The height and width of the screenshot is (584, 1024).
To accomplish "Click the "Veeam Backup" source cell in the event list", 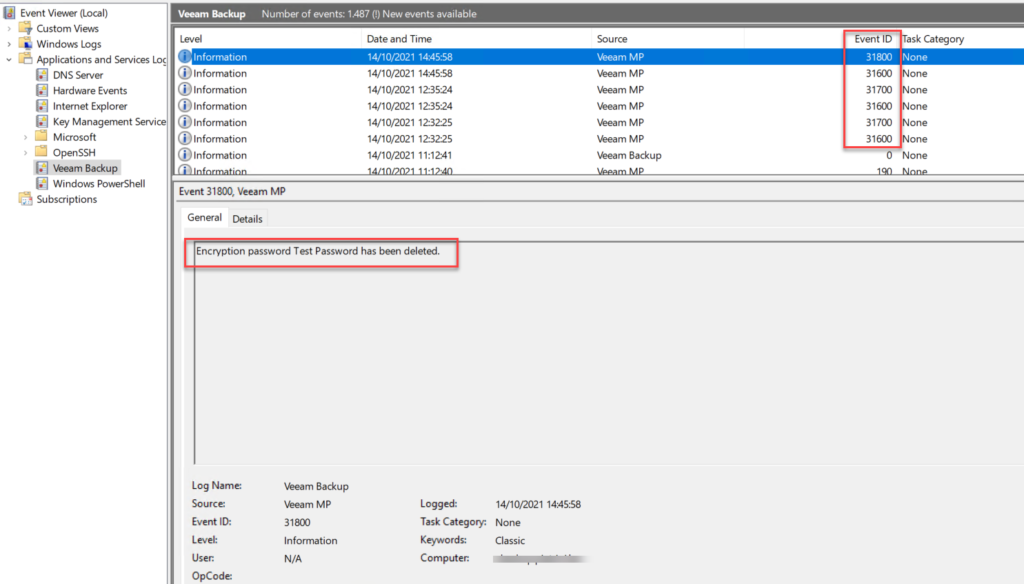I will click(x=629, y=155).
